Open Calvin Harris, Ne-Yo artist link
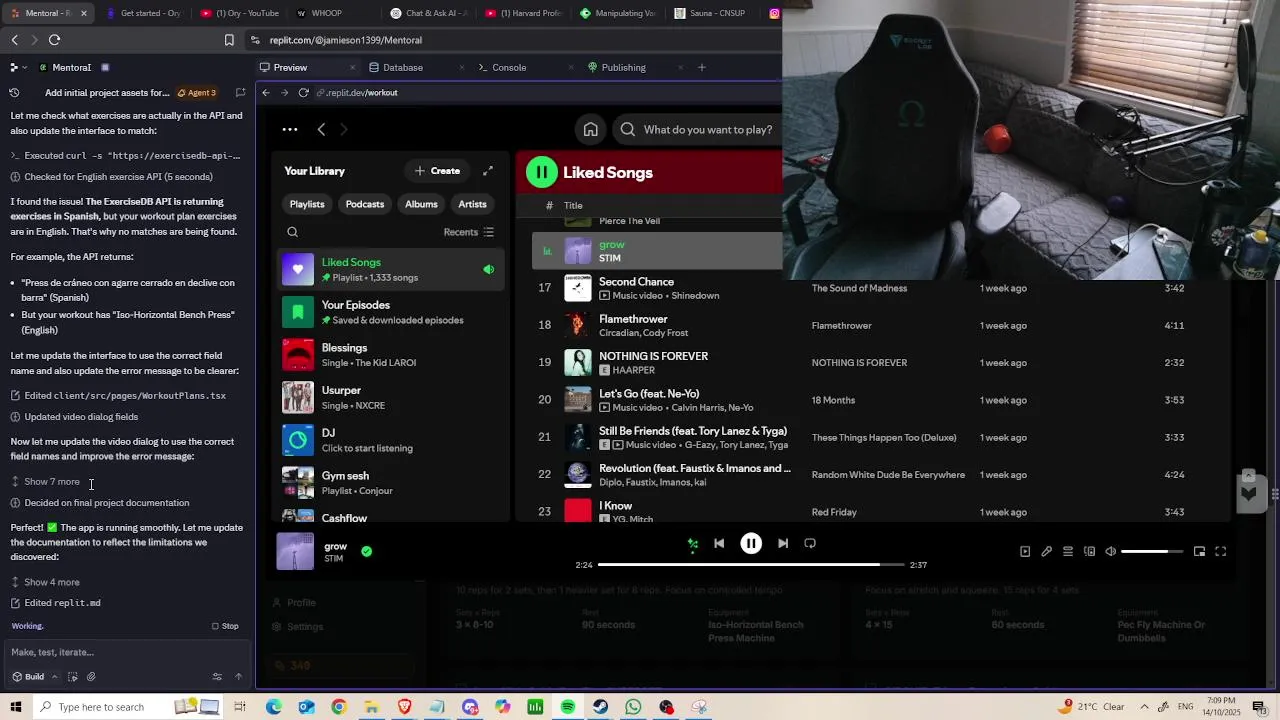 pos(712,408)
